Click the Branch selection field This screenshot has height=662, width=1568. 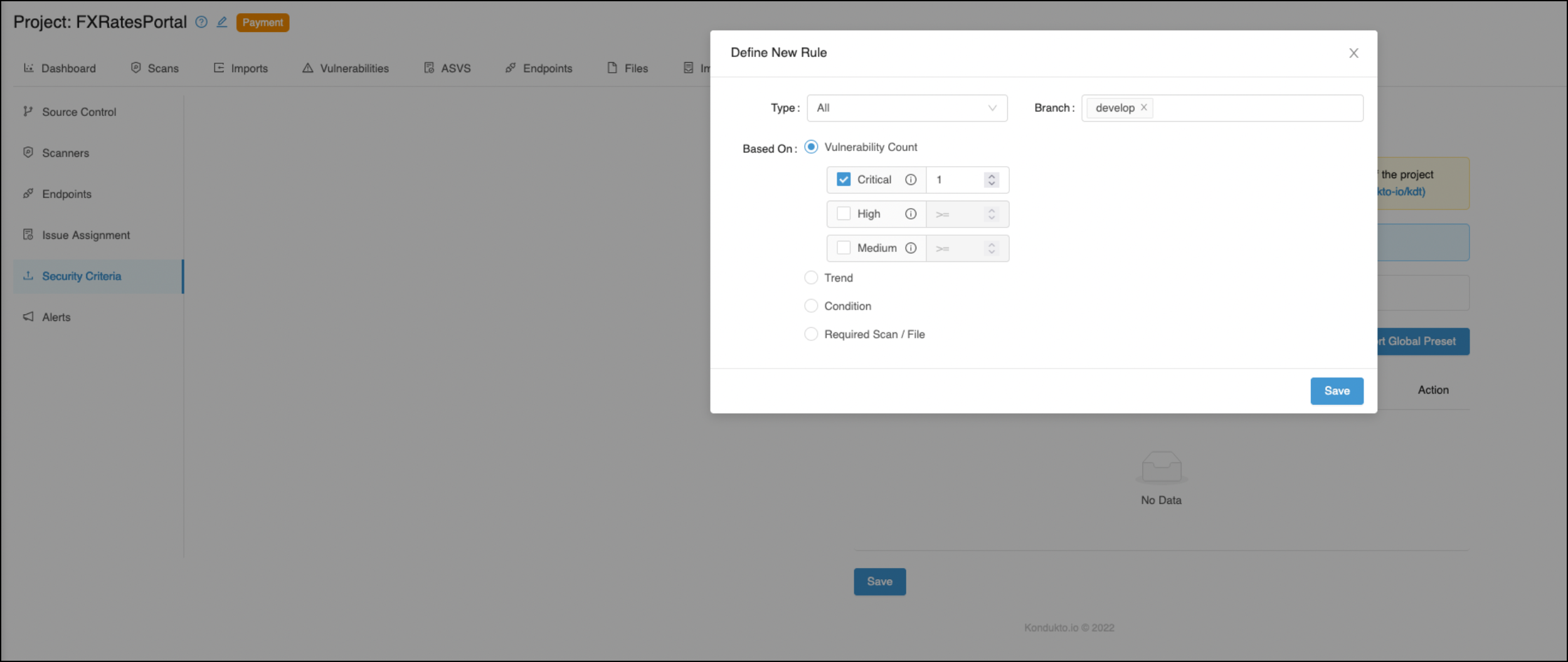pyautogui.click(x=1254, y=108)
